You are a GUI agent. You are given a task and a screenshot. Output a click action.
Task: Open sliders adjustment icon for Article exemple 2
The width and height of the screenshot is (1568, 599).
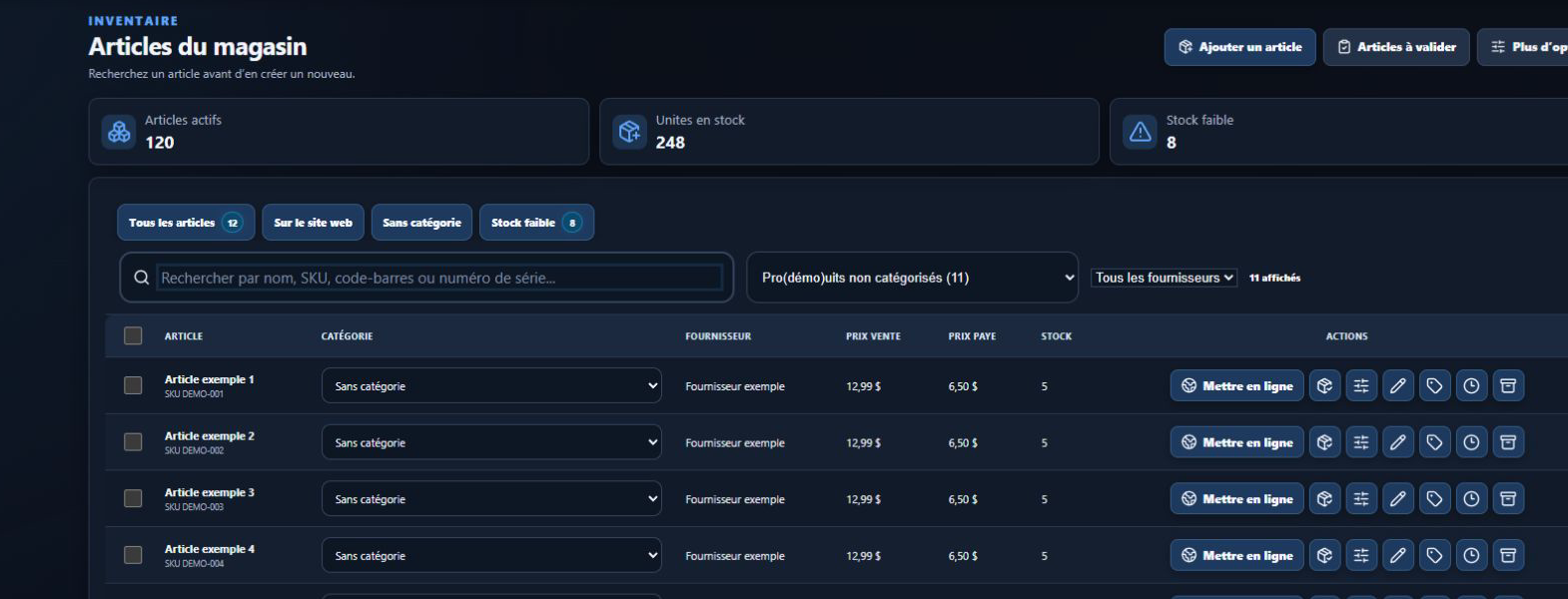click(1361, 442)
